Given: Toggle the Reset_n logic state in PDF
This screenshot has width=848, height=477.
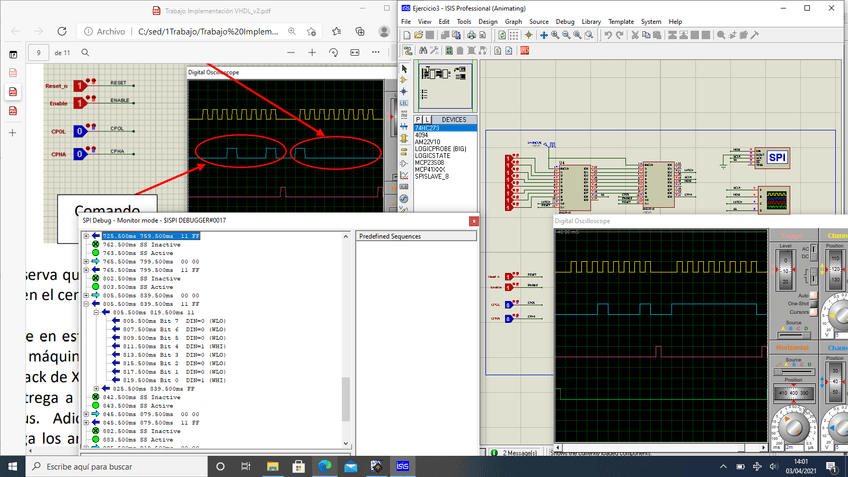Looking at the screenshot, I should point(78,85).
